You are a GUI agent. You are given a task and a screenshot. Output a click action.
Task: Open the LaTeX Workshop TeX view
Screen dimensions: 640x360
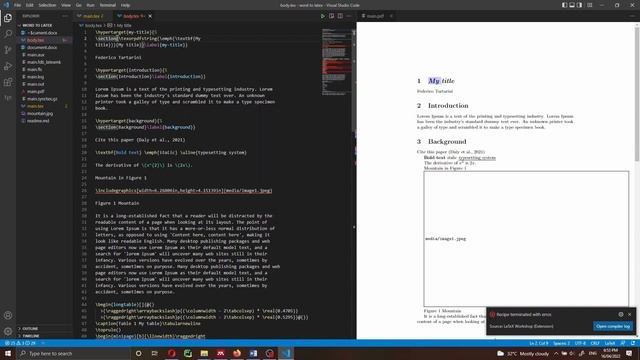[8, 98]
